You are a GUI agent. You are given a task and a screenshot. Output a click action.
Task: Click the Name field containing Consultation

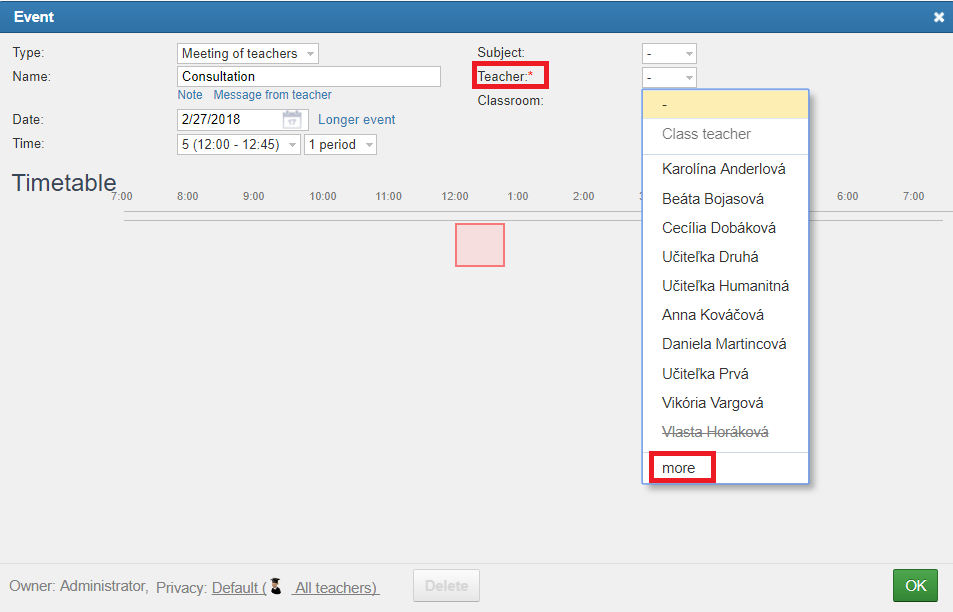pos(309,77)
